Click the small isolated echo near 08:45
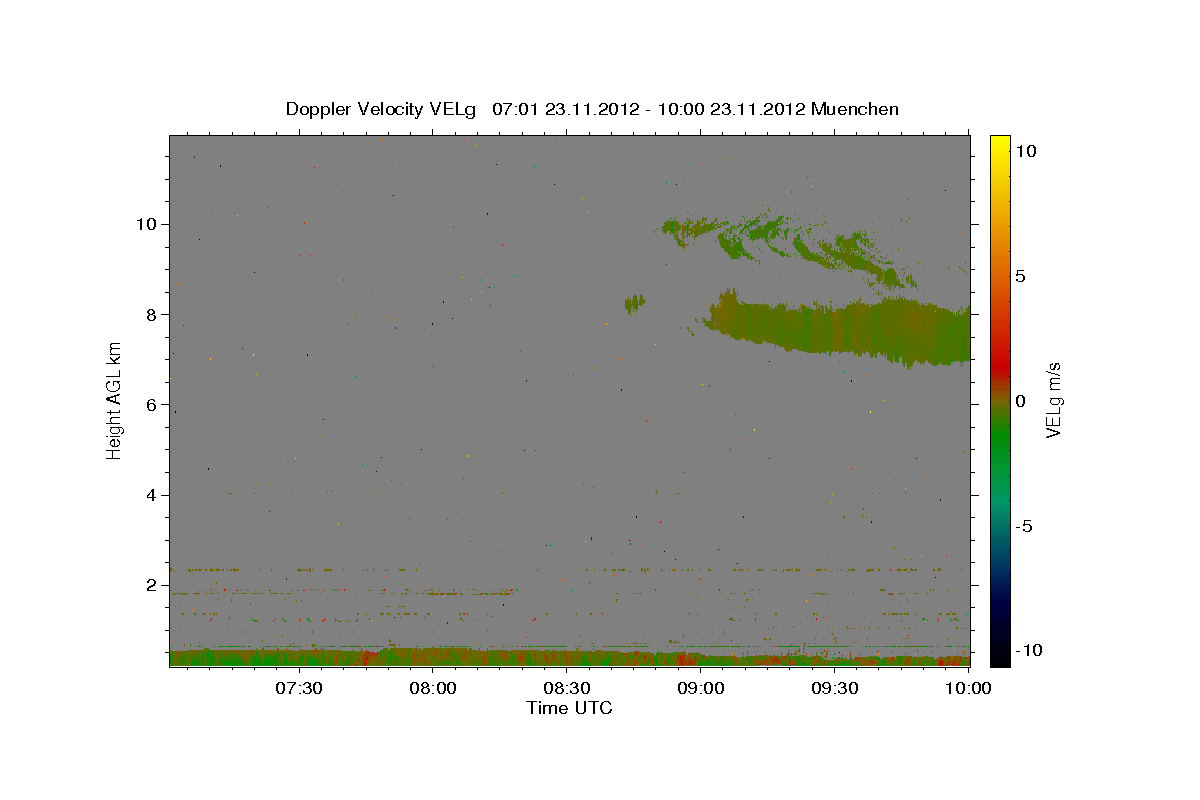Screen dimensions: 1200x800 [634, 303]
